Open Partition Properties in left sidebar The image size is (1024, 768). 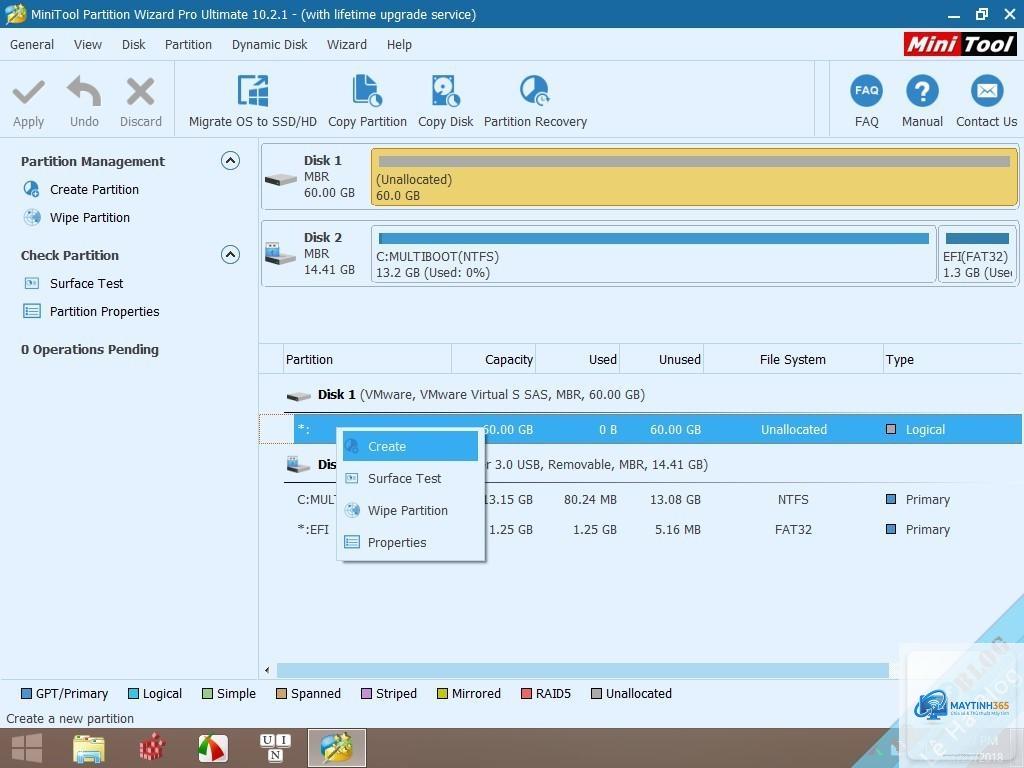tap(104, 312)
